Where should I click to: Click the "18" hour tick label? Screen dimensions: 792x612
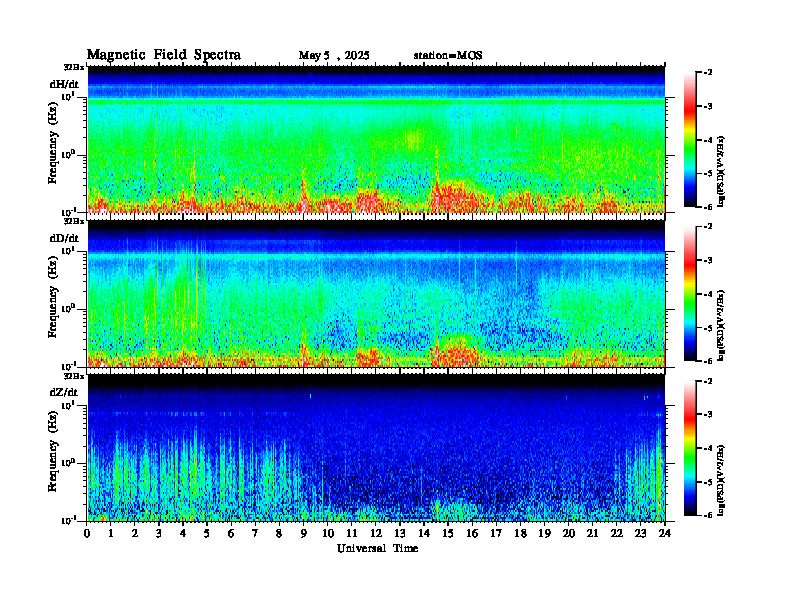tap(520, 533)
